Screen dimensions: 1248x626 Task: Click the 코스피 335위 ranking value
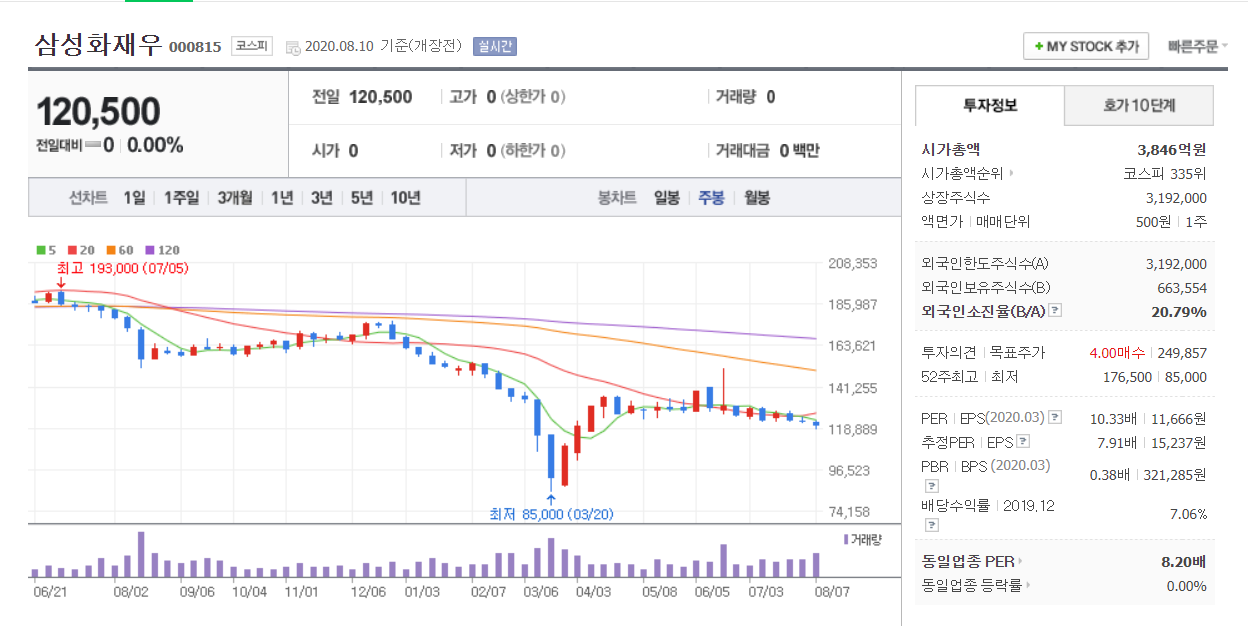pos(1165,173)
